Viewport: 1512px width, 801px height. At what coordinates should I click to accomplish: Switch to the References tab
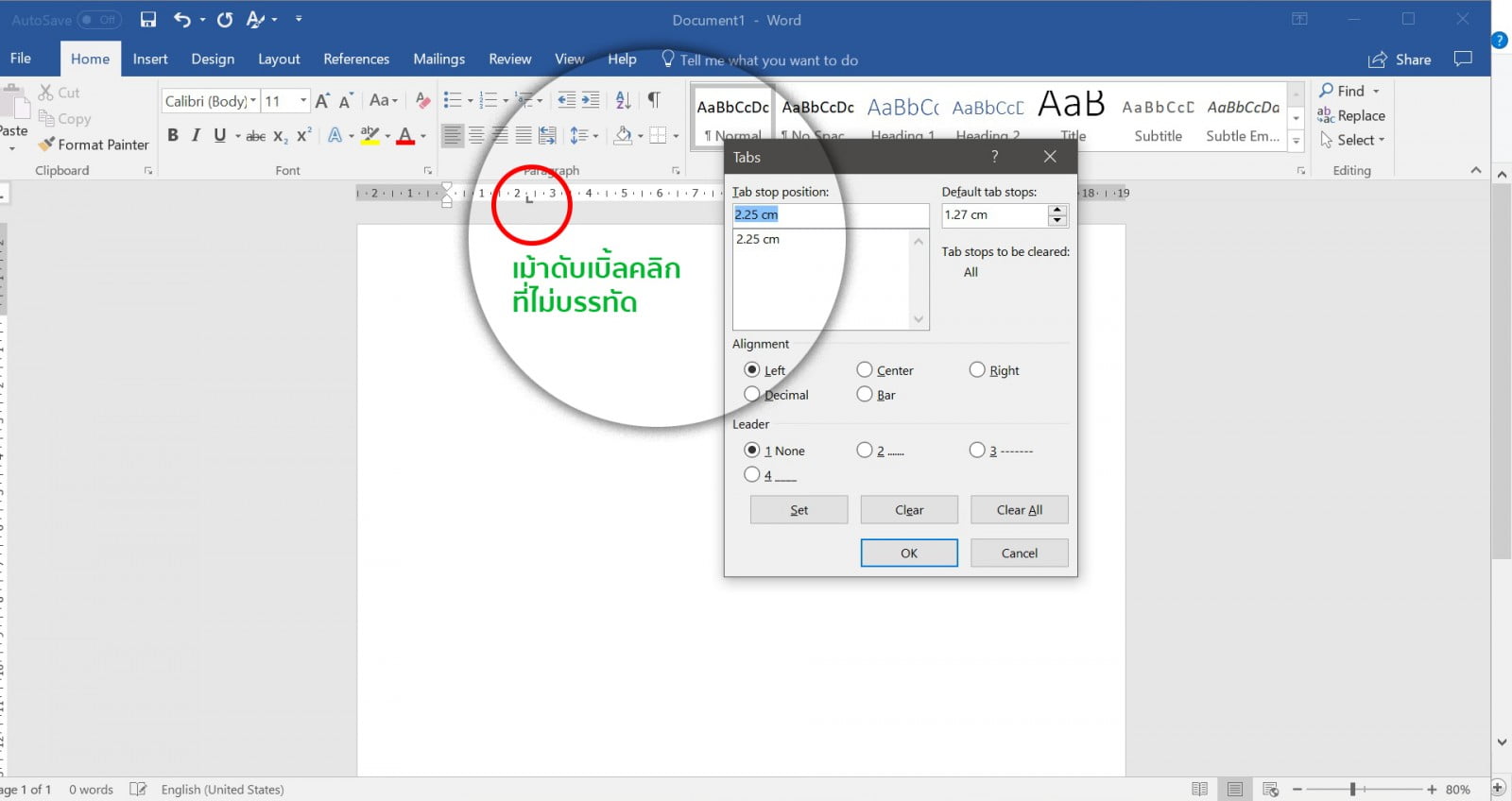pos(356,59)
